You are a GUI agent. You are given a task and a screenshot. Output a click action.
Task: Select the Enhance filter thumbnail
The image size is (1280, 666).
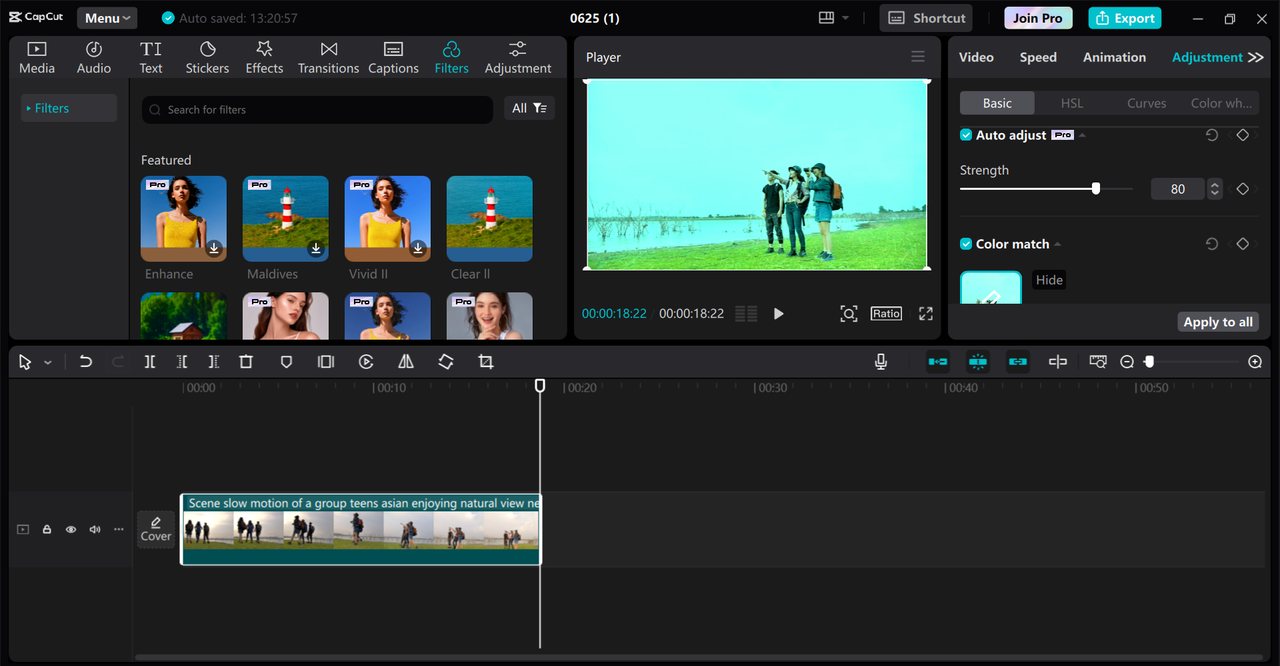point(184,219)
